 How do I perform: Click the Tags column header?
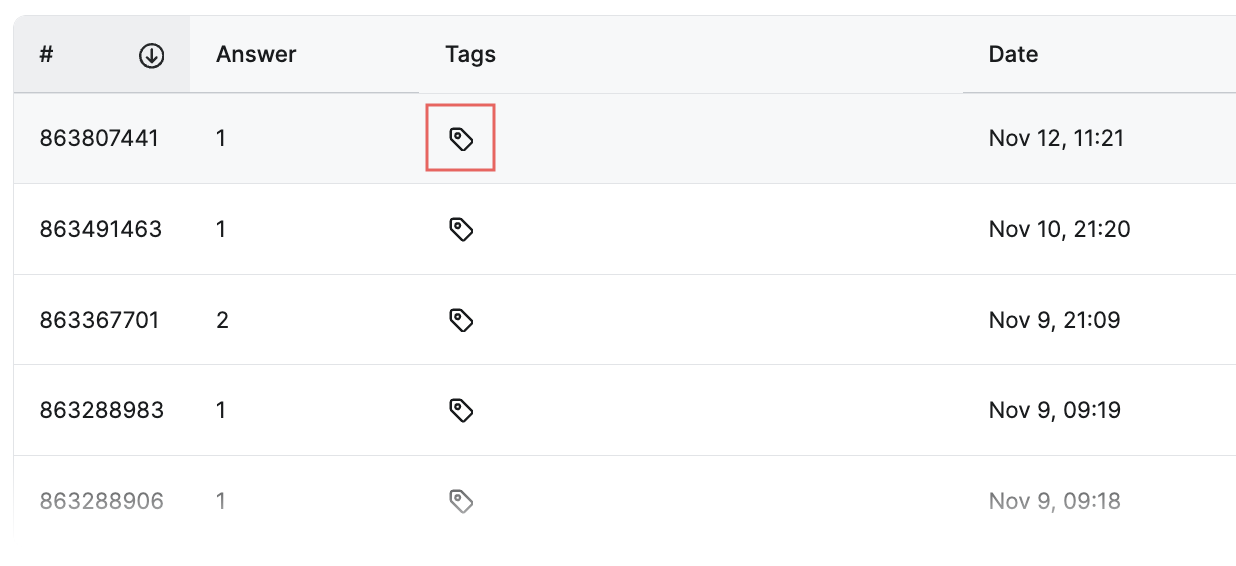coord(470,54)
